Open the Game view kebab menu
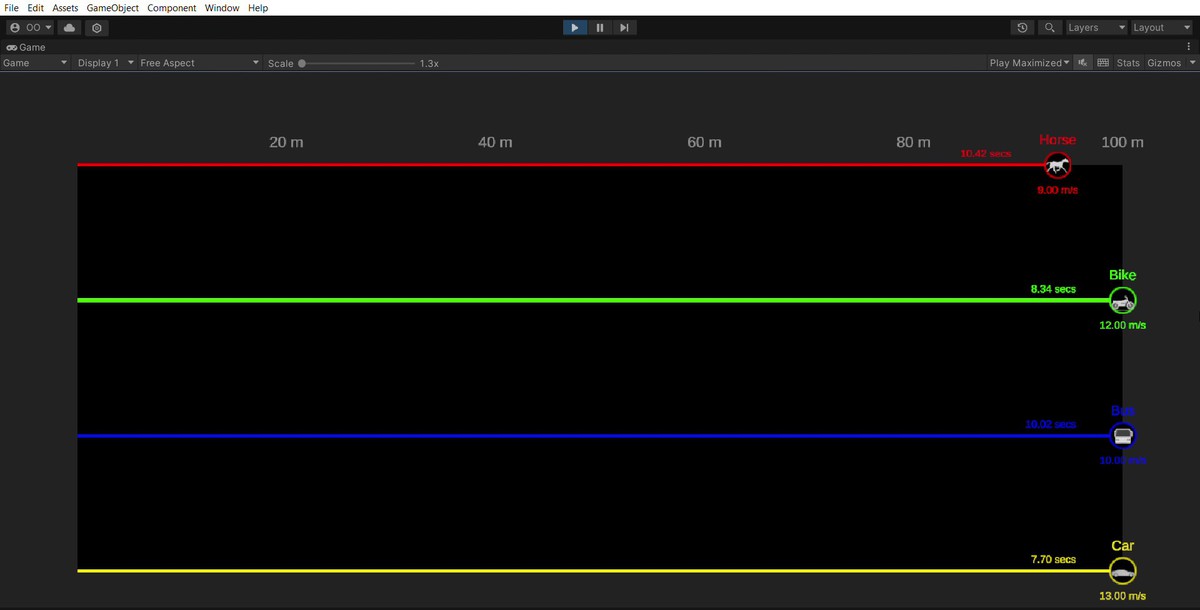Viewport: 1200px width, 610px height. [x=1189, y=47]
